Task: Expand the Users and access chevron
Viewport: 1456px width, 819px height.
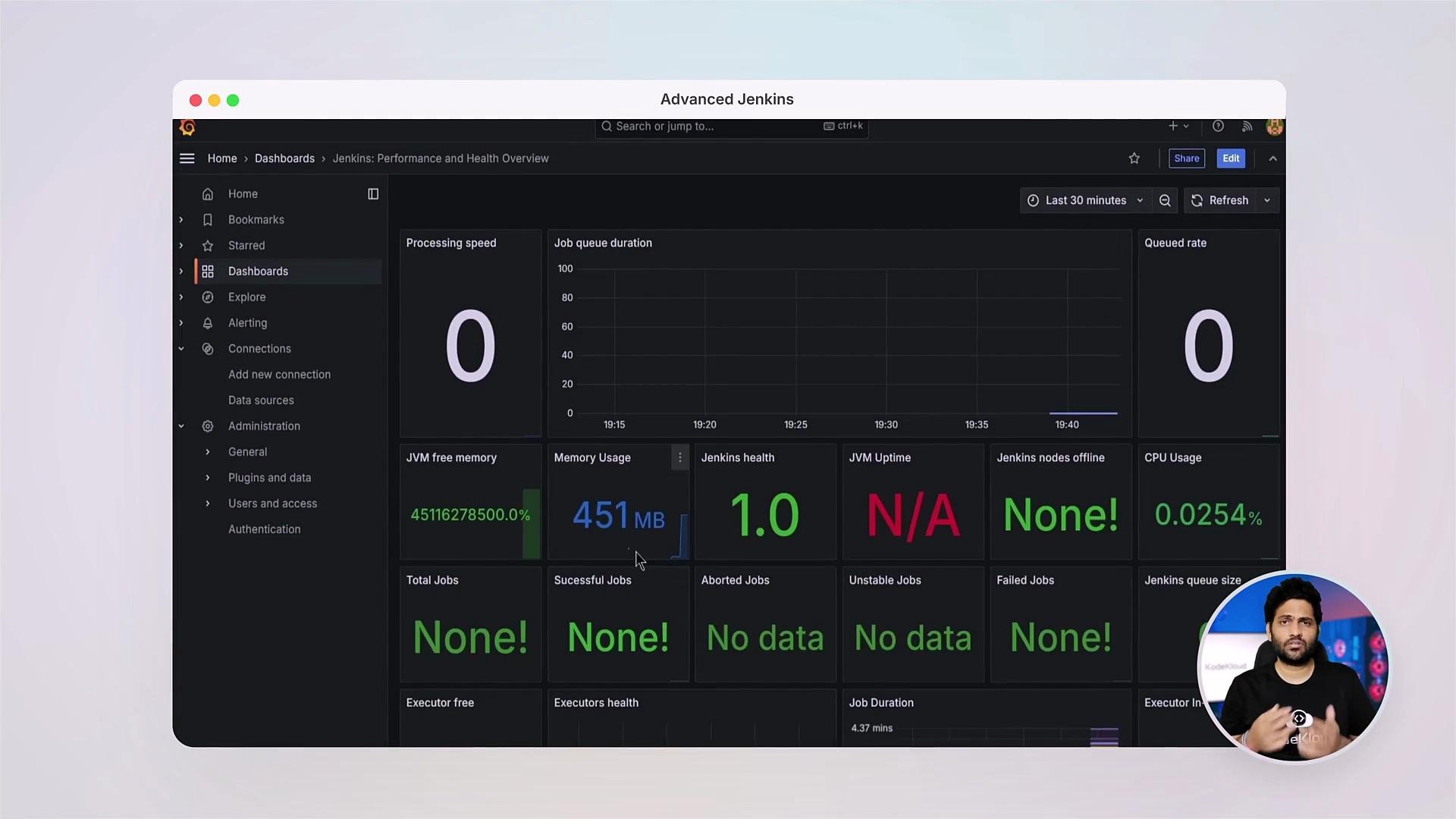Action: point(208,504)
